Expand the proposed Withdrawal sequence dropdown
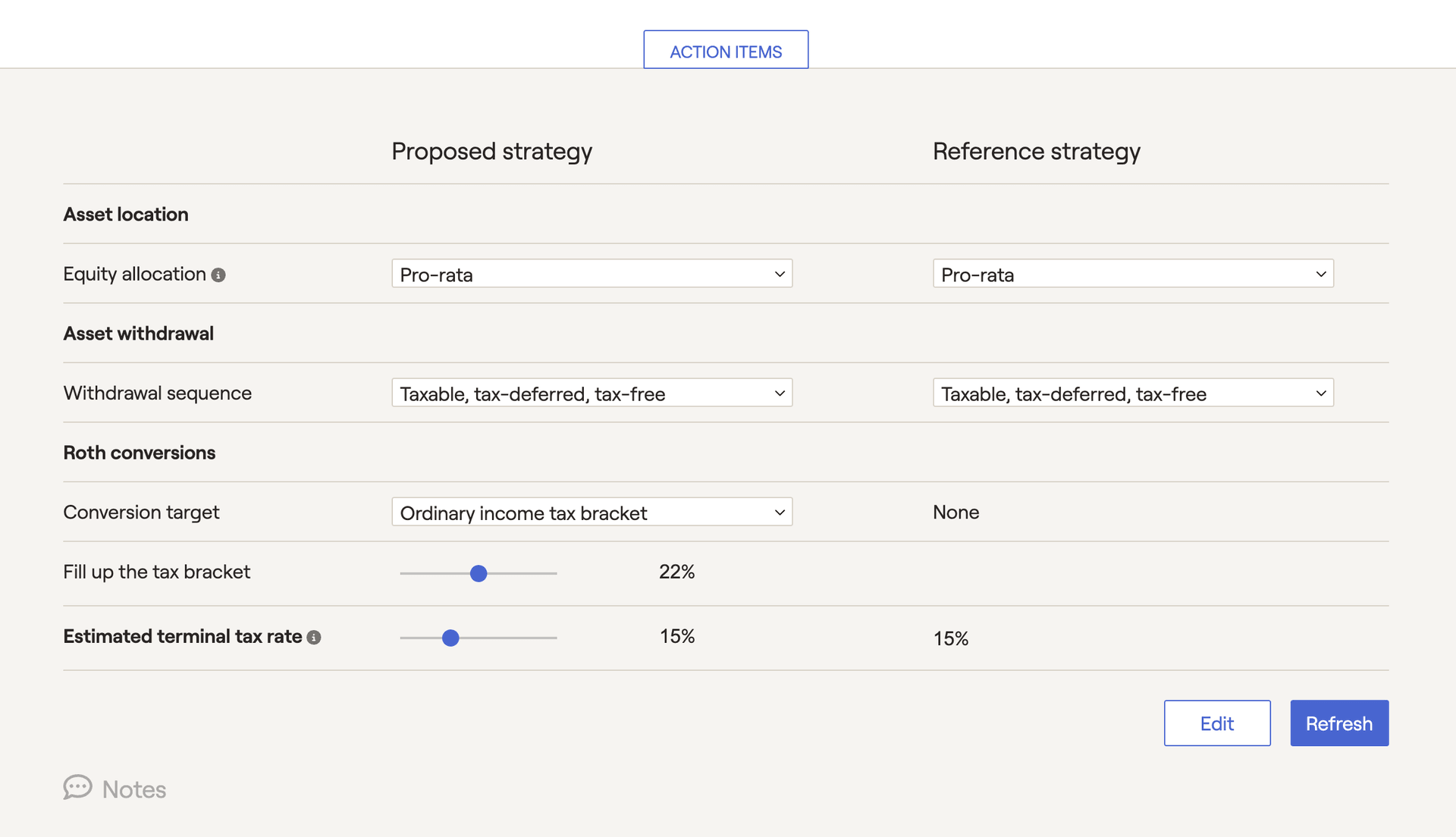 tap(591, 393)
